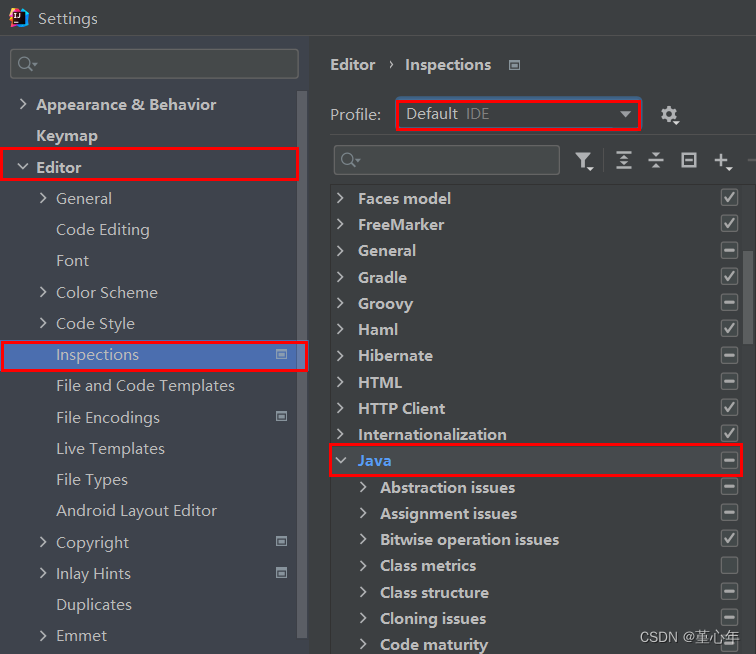The height and width of the screenshot is (654, 756).
Task: Toggle the FreeMarker inspections checkbox
Action: coord(729,223)
